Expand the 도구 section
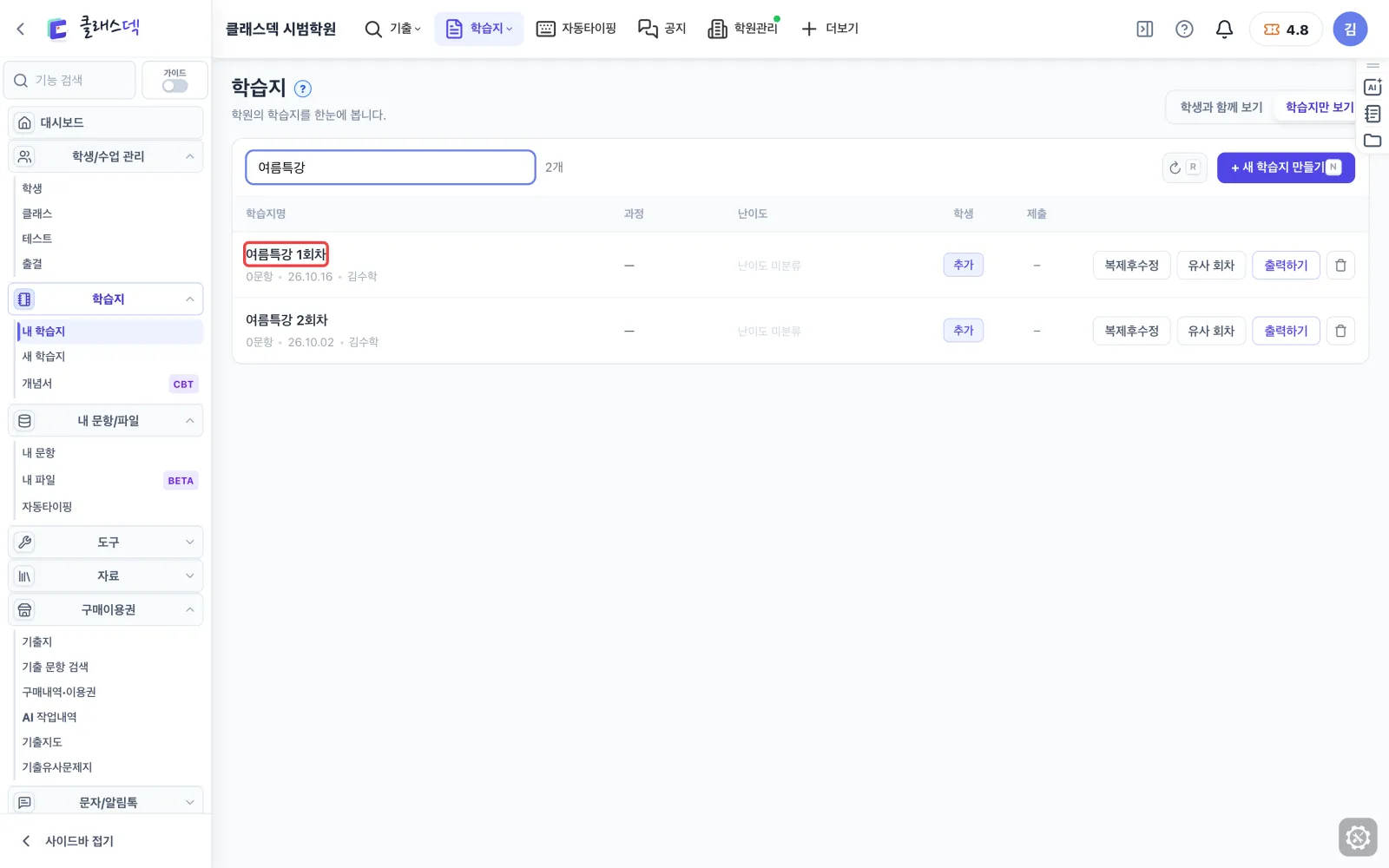The image size is (1389, 868). coord(106,542)
